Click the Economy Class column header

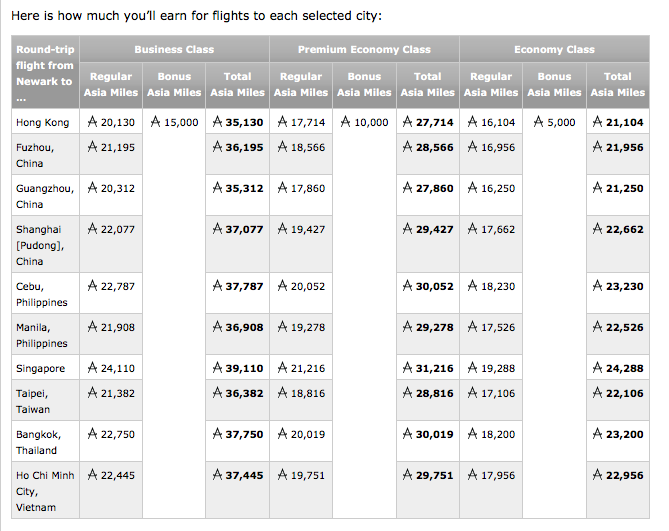pyautogui.click(x=554, y=49)
